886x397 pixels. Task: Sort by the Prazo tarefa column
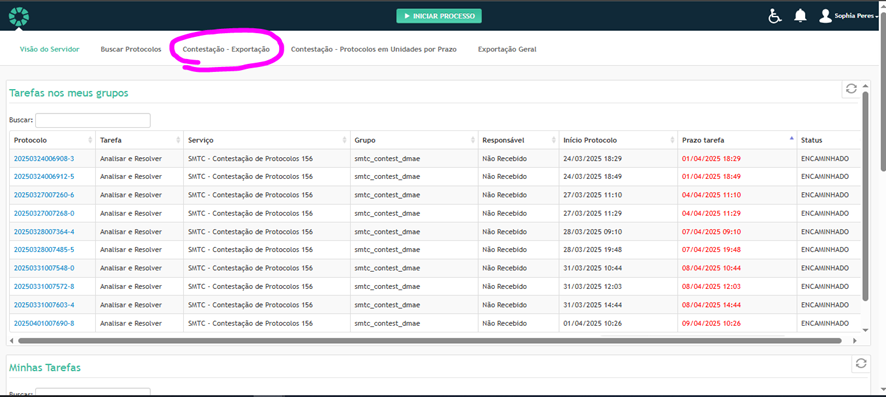pyautogui.click(x=737, y=140)
